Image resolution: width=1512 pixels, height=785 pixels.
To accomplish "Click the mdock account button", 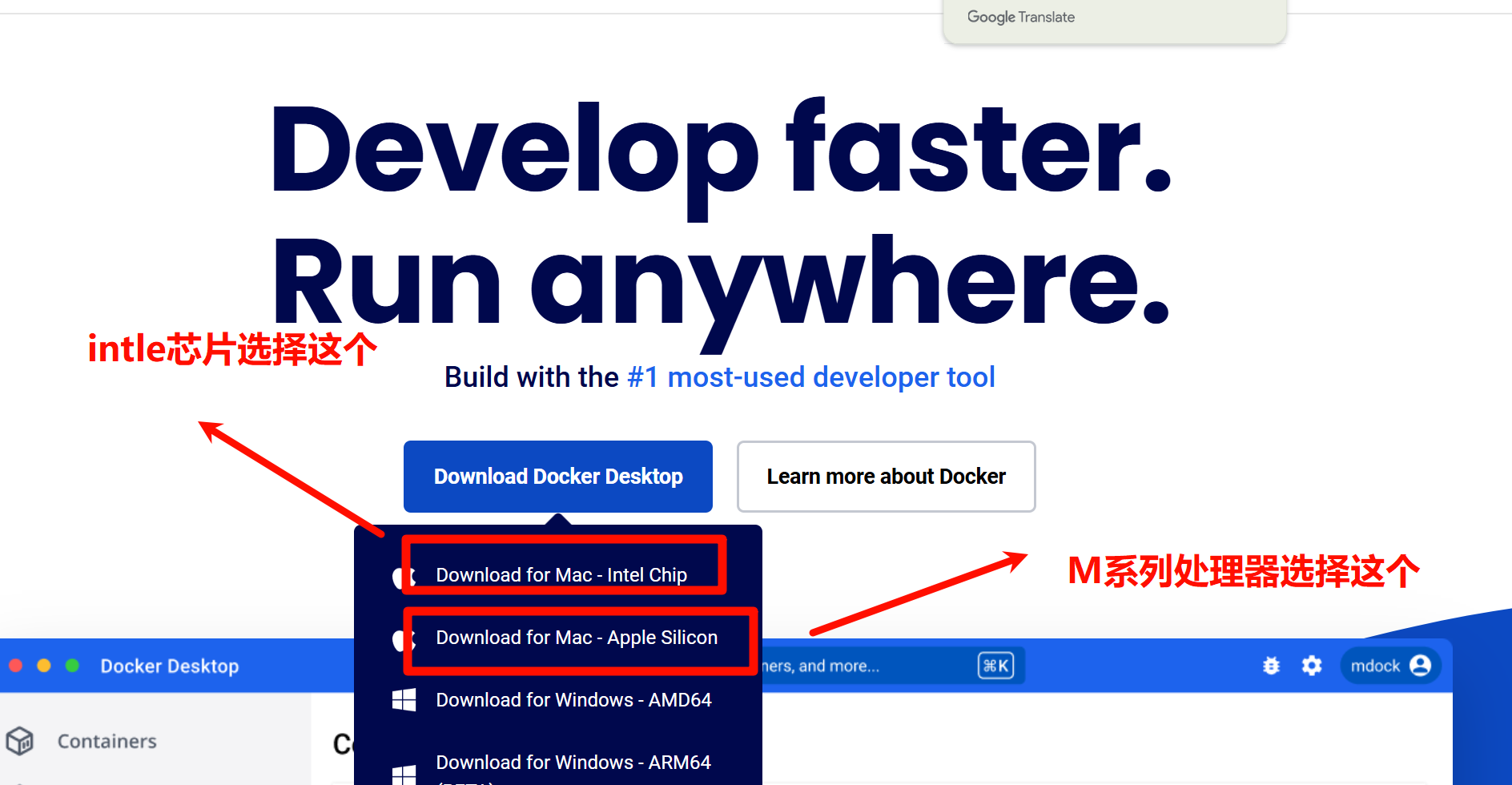I will click(1390, 666).
